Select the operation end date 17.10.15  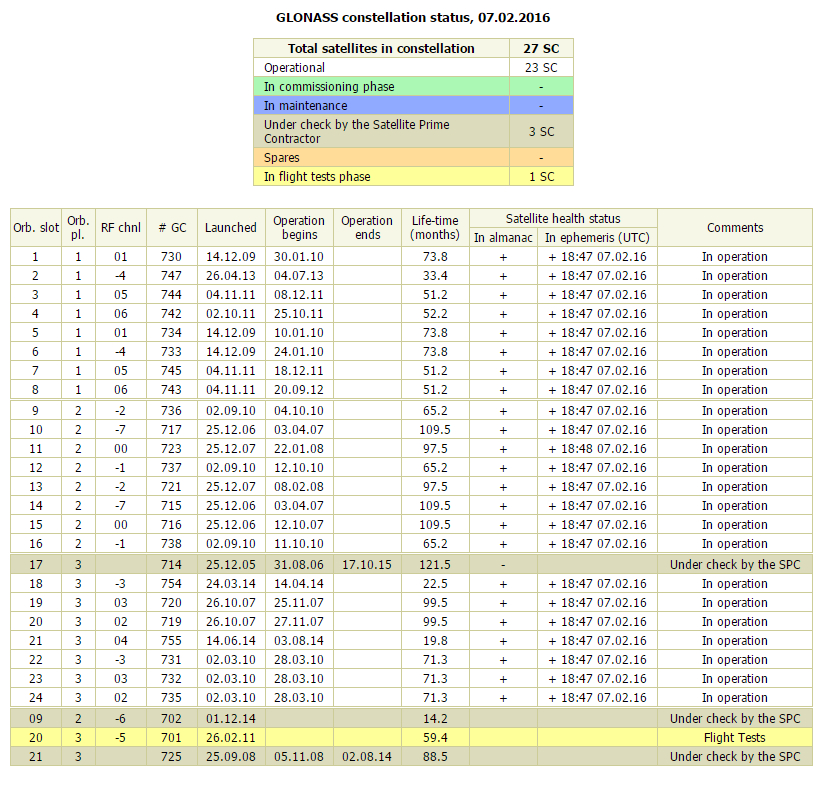367,565
